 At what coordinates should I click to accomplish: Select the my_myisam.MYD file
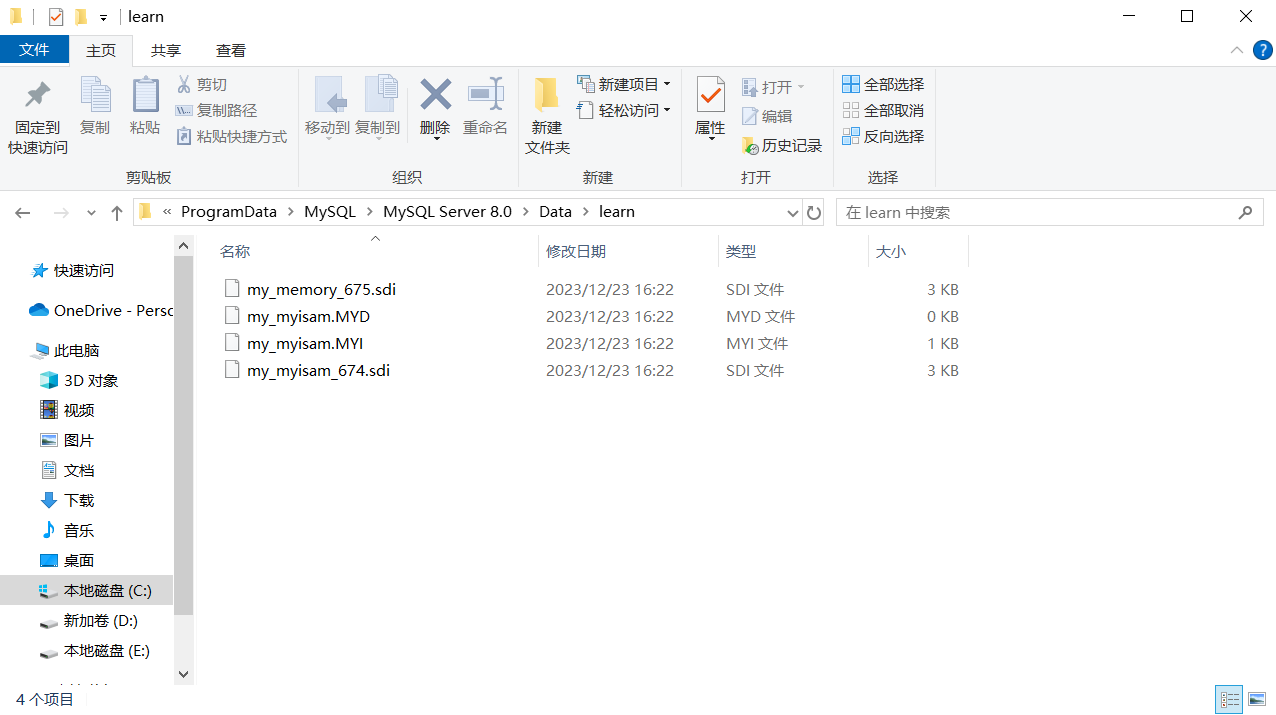[x=308, y=317]
